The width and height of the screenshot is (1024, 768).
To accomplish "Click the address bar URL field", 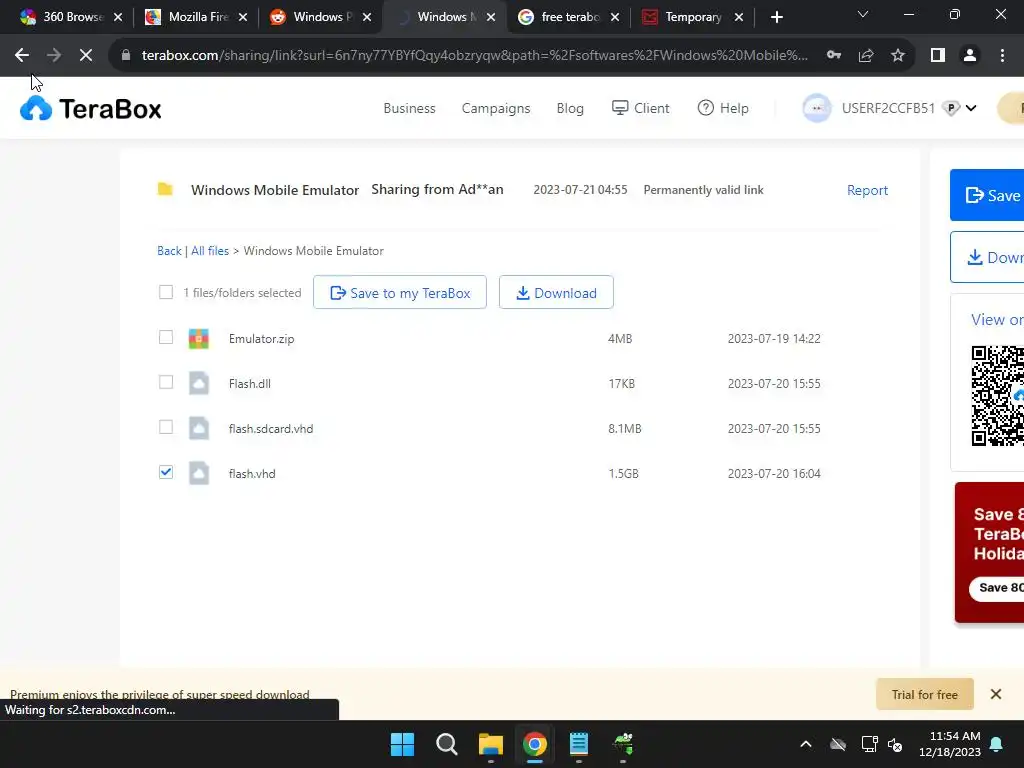I will point(474,56).
